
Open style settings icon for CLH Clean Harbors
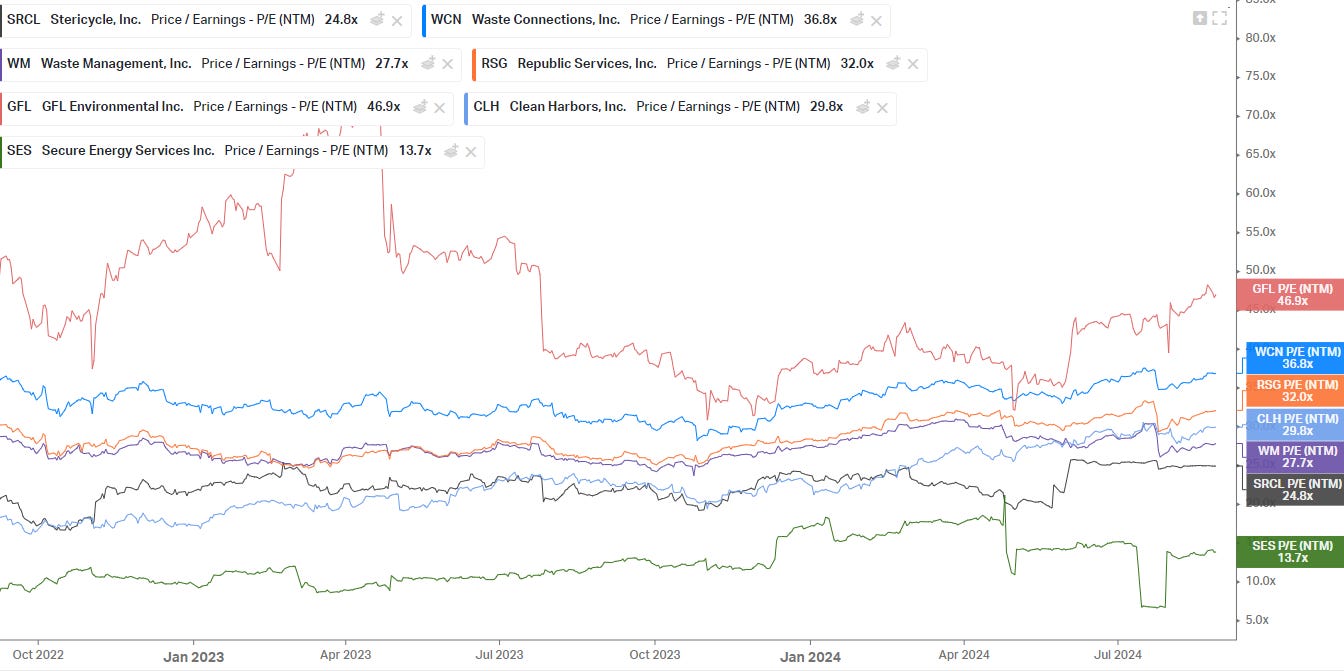pyautogui.click(x=862, y=106)
